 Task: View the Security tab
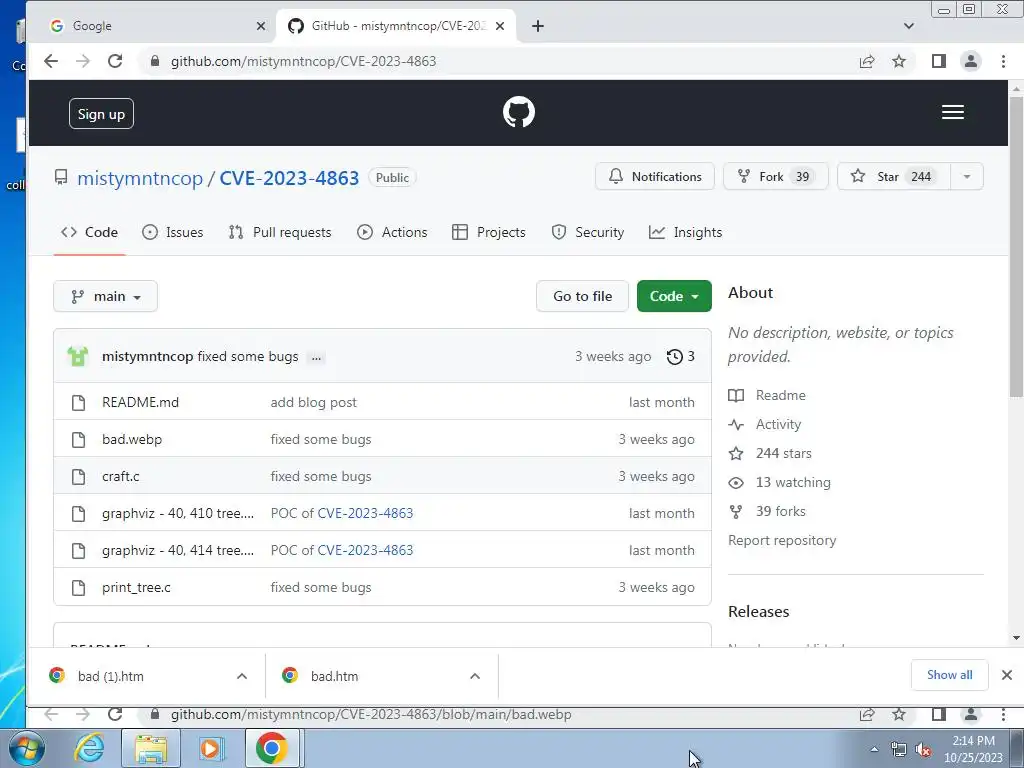click(x=588, y=232)
